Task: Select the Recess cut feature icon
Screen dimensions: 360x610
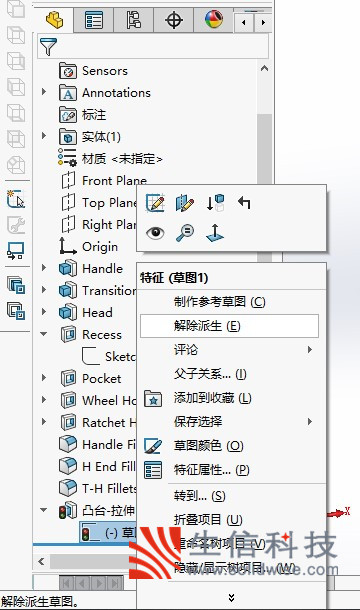Action: [x=68, y=335]
